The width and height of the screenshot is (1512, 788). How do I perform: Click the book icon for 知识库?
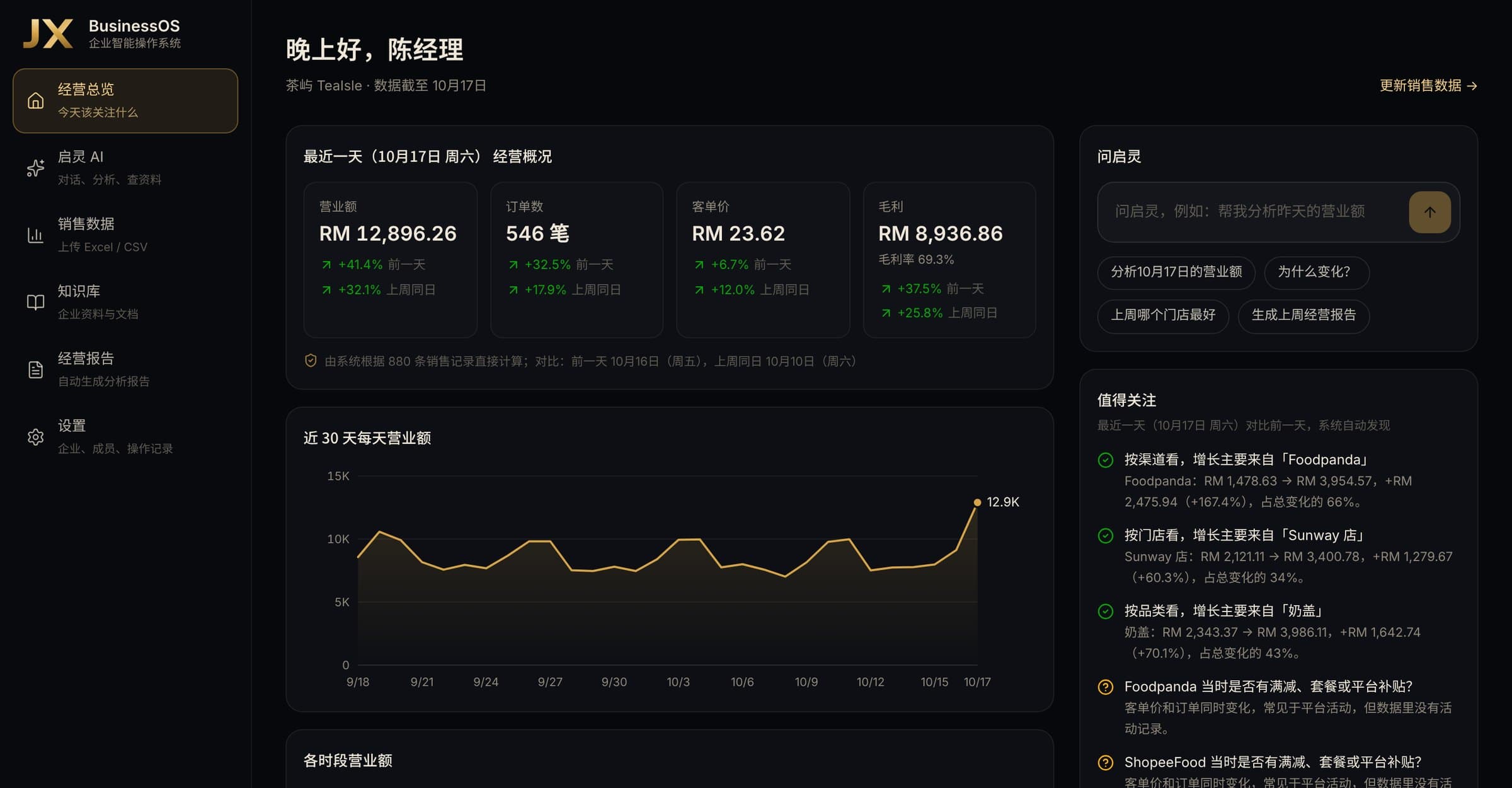36,302
